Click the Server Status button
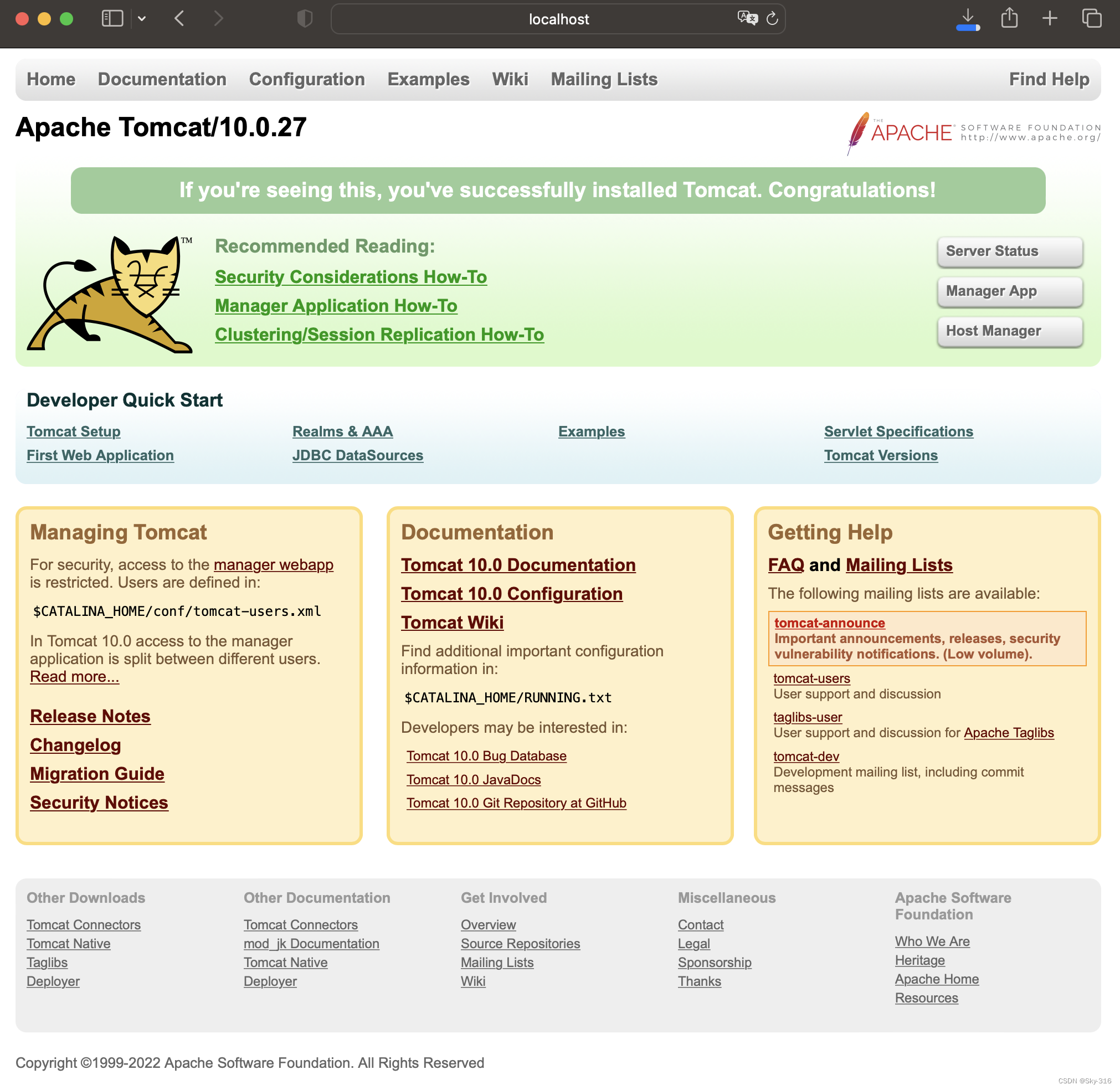 point(1010,251)
